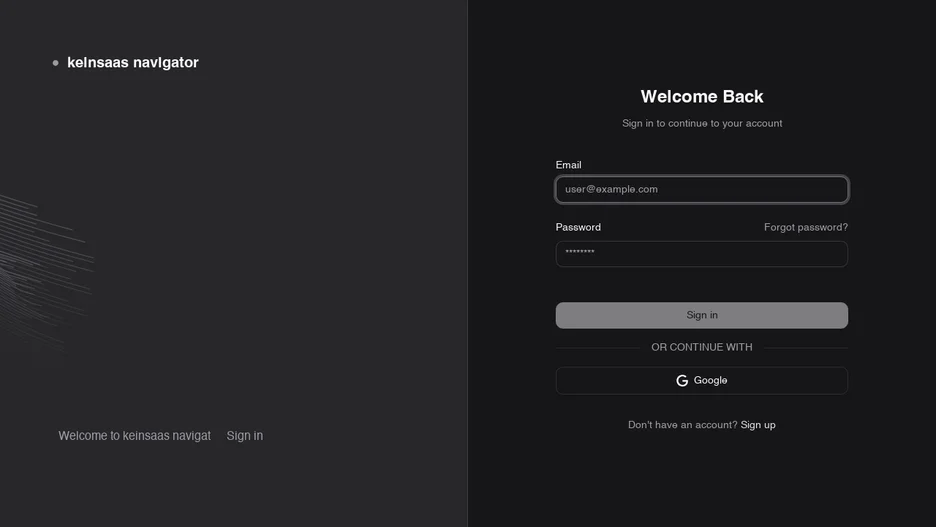Screen dimensions: 936x527
Task: Click the Welcome Back heading
Action: click(x=701, y=97)
